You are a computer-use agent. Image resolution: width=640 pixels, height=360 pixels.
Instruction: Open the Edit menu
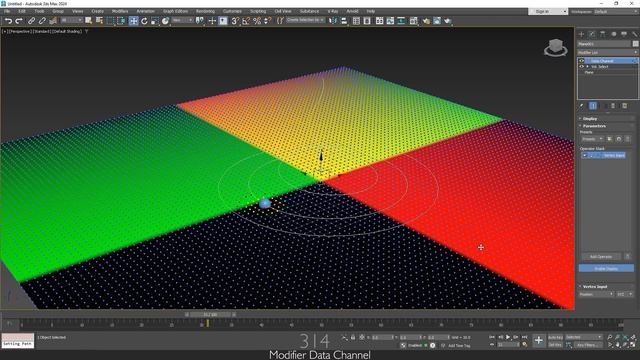coord(22,11)
